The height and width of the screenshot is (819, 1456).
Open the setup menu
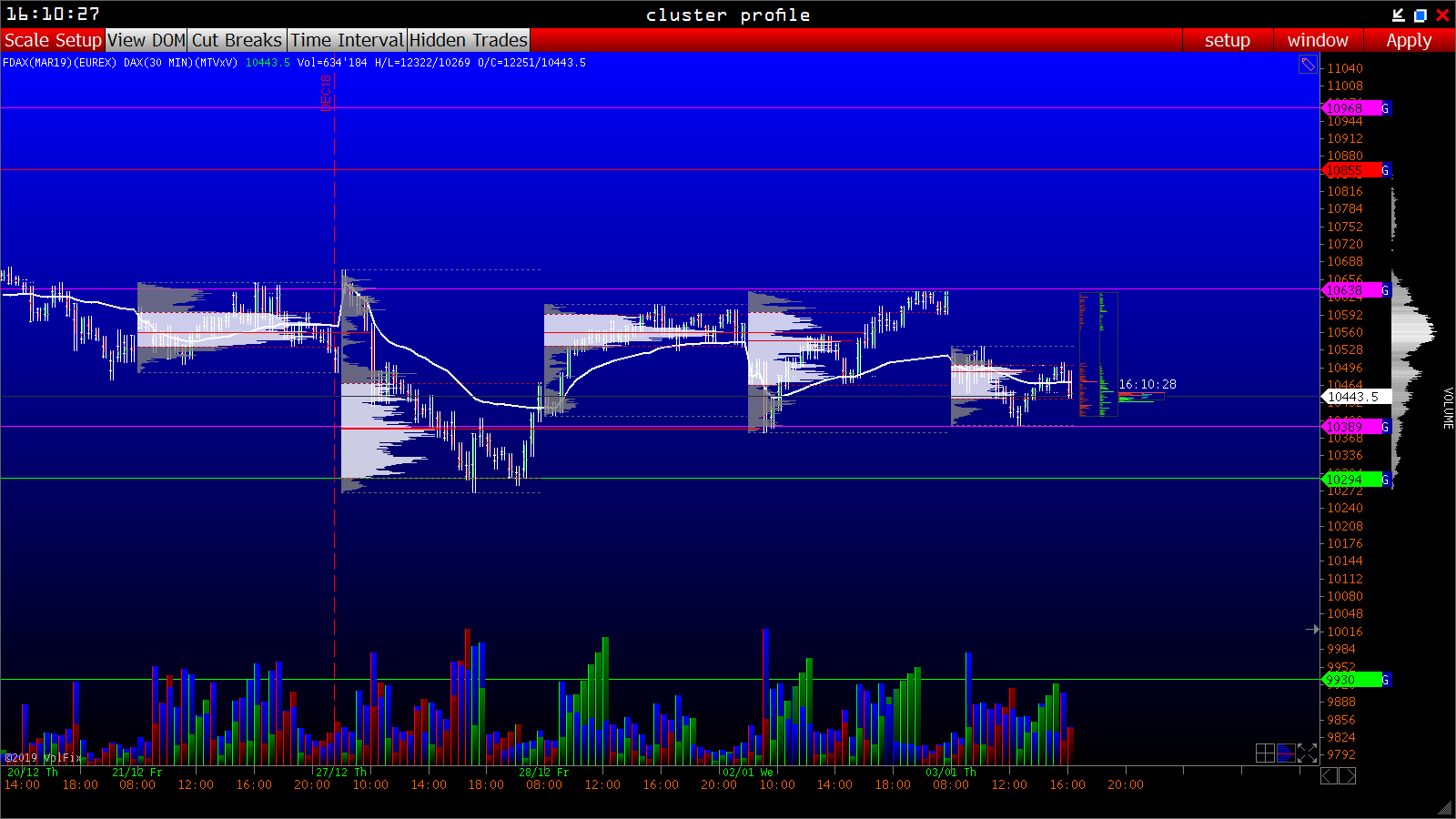click(1227, 40)
